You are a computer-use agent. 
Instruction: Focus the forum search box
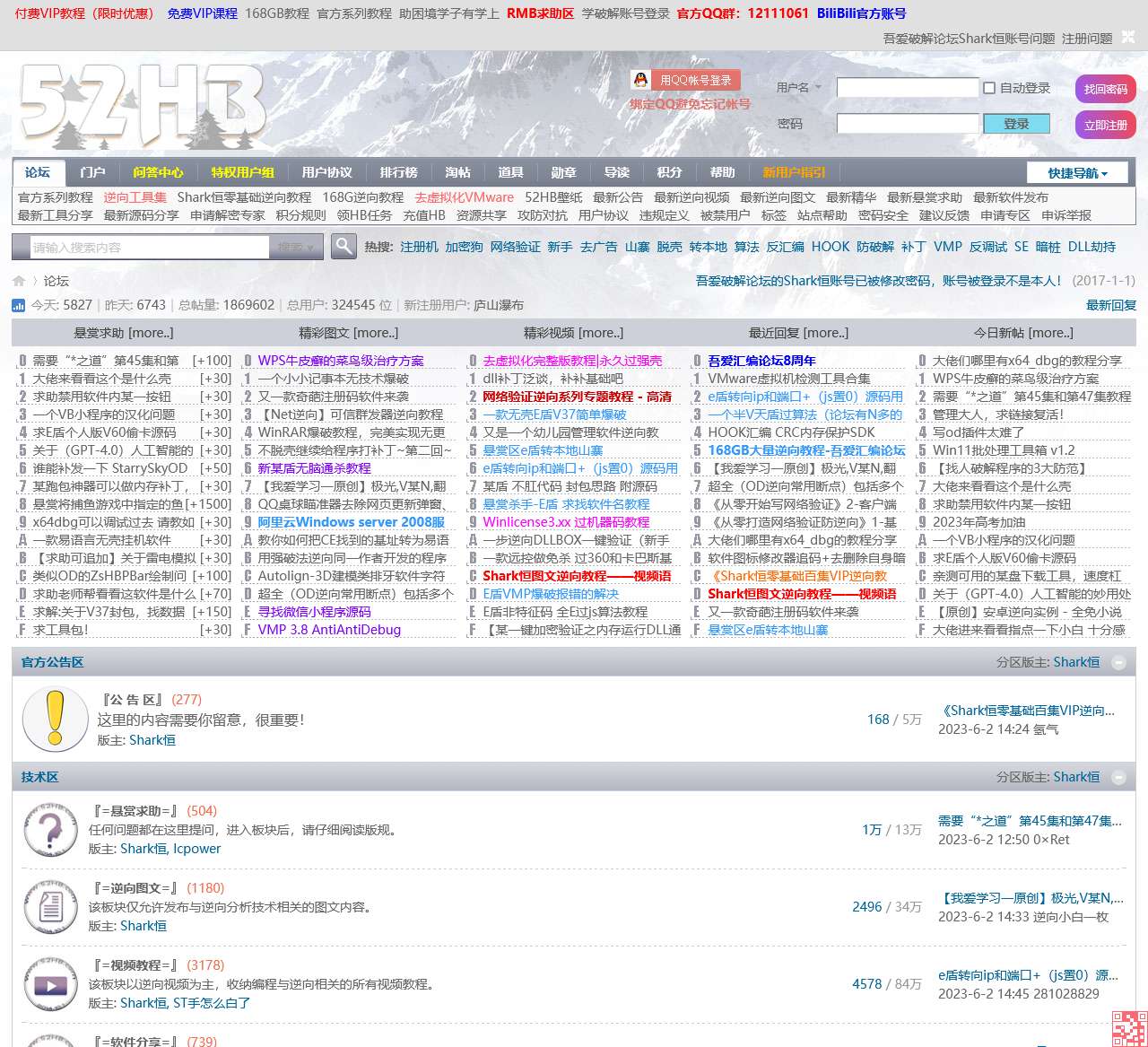150,247
